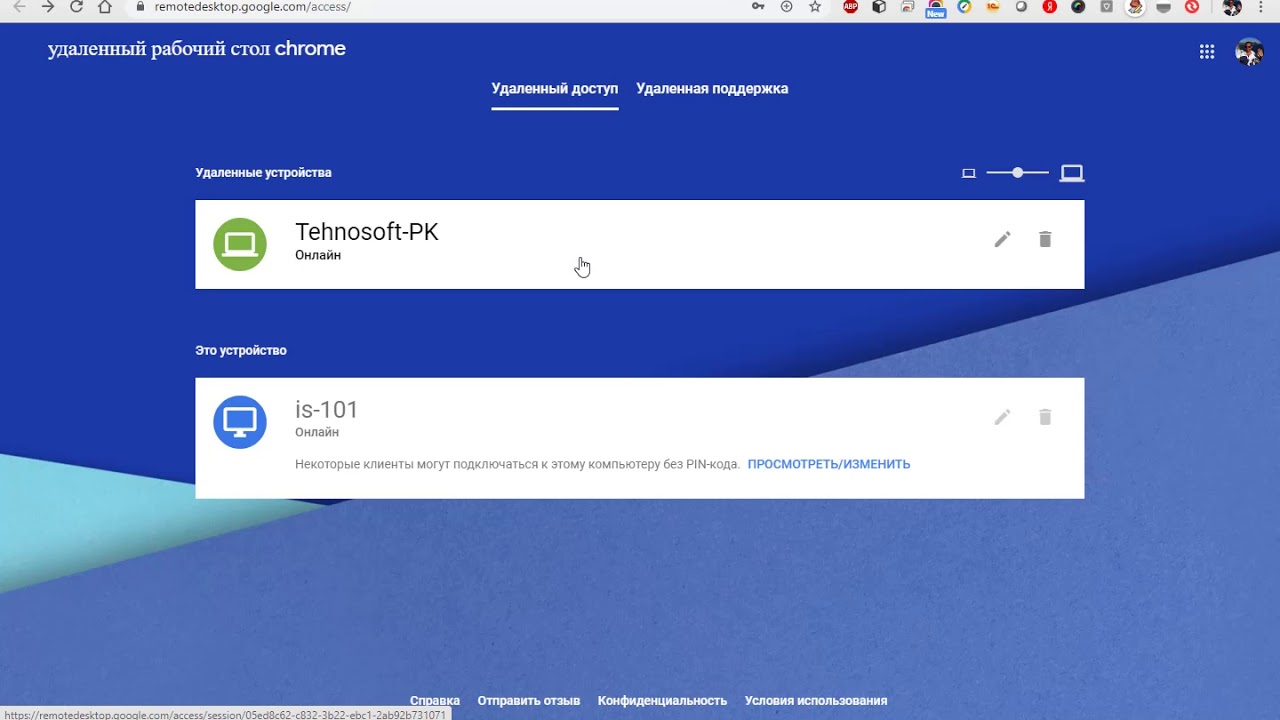Edit the is-101 device name (pencil)

(x=1002, y=417)
